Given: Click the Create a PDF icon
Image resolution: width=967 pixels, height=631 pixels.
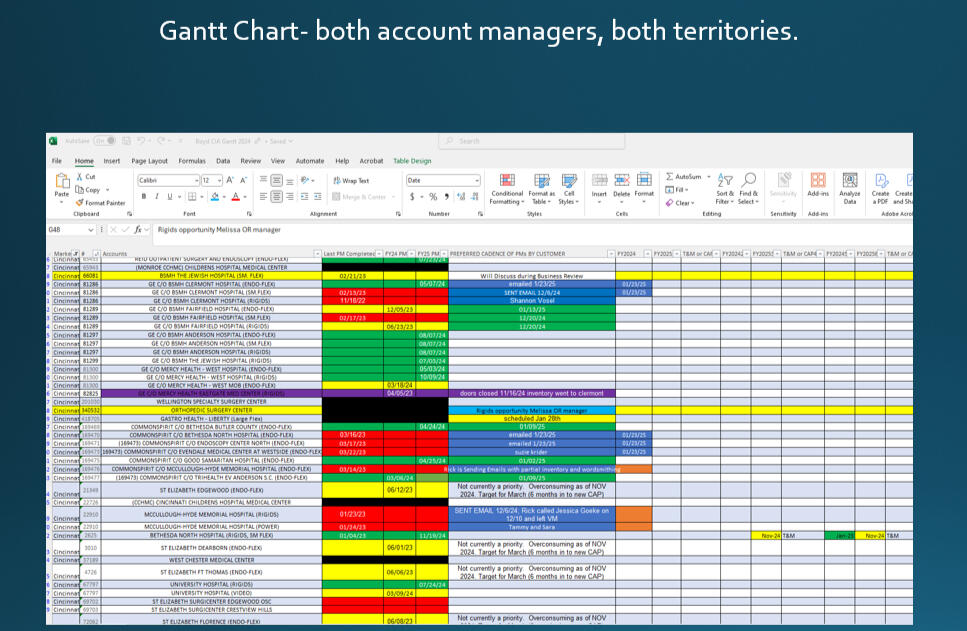Looking at the screenshot, I should pyautogui.click(x=880, y=180).
